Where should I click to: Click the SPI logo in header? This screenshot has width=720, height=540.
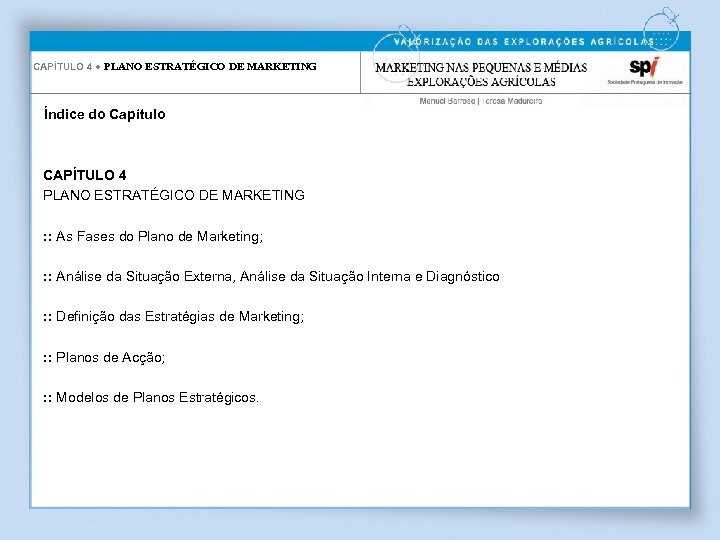point(644,67)
